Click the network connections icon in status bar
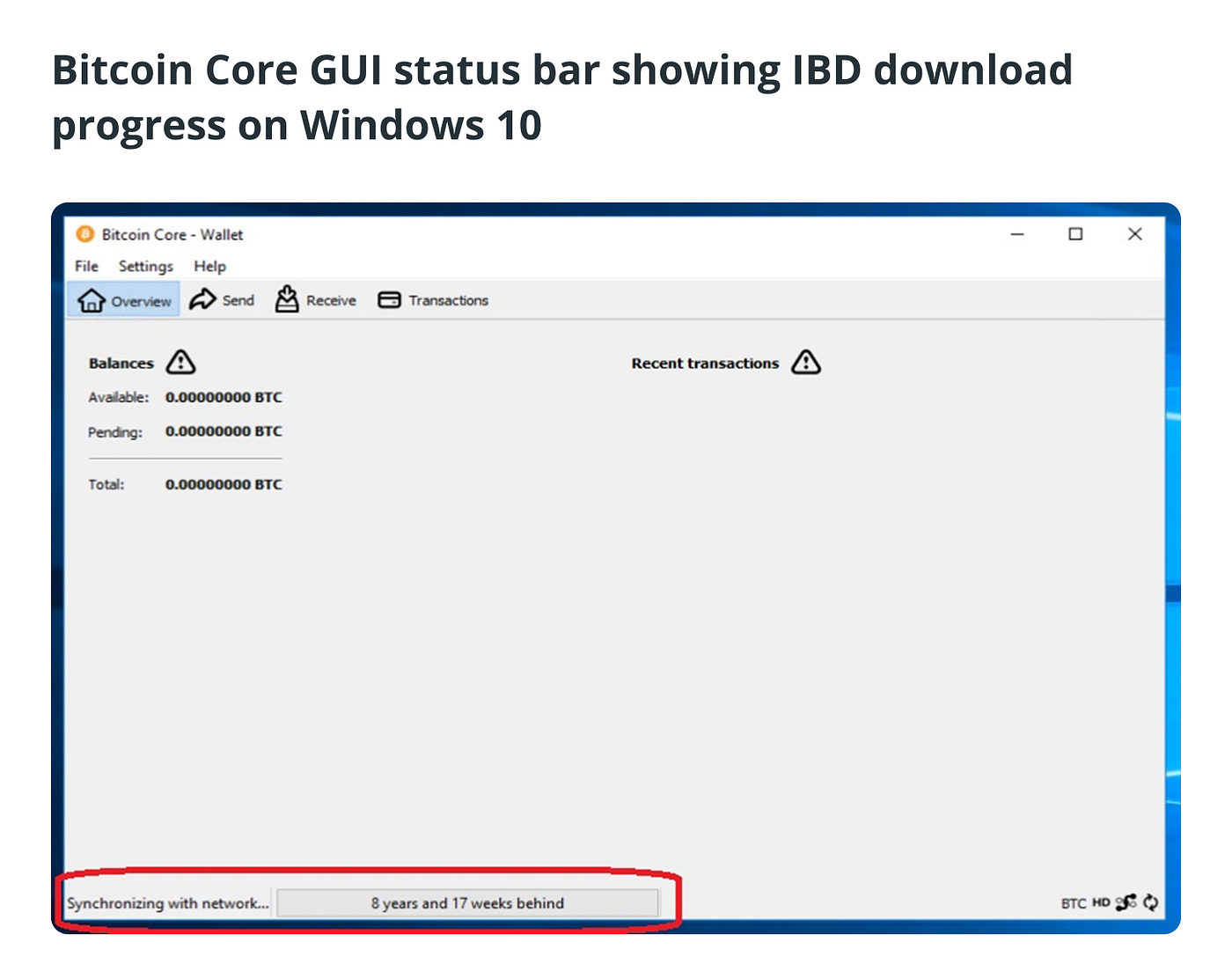The width and height of the screenshot is (1232, 964). tap(1126, 902)
